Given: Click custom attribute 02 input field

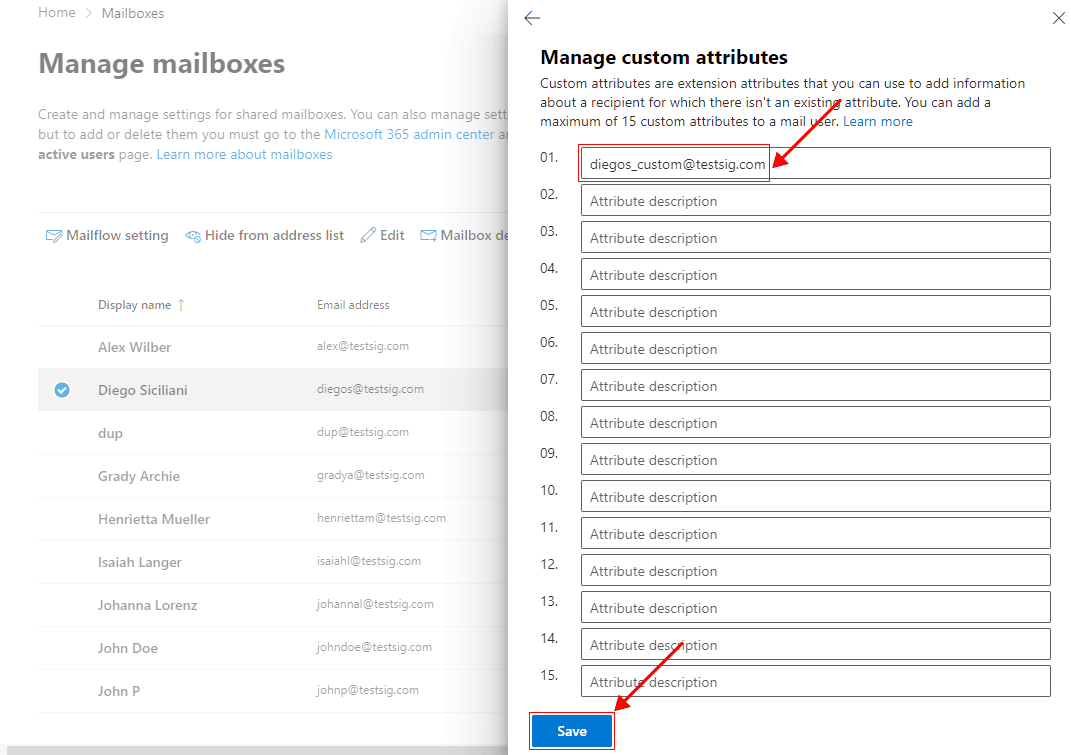Looking at the screenshot, I should (x=815, y=201).
